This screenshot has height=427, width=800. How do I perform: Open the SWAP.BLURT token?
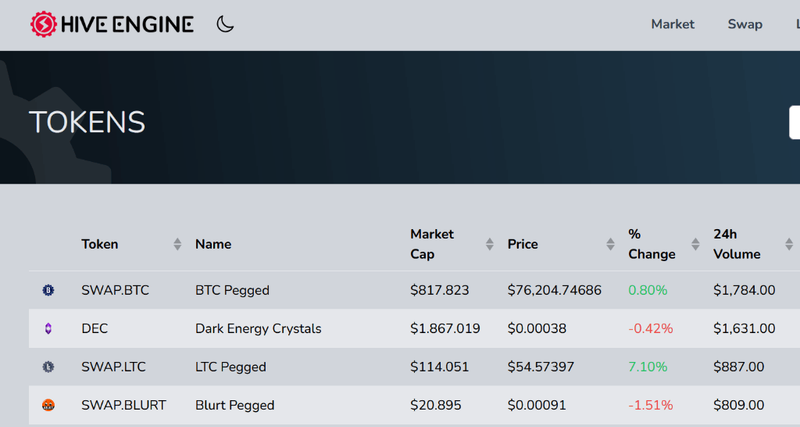(123, 405)
